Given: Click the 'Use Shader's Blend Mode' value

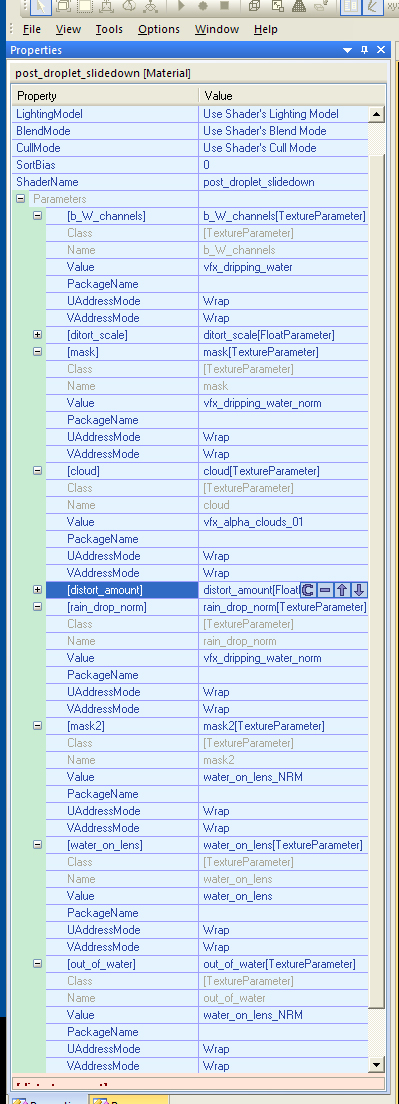Looking at the screenshot, I should [265, 131].
